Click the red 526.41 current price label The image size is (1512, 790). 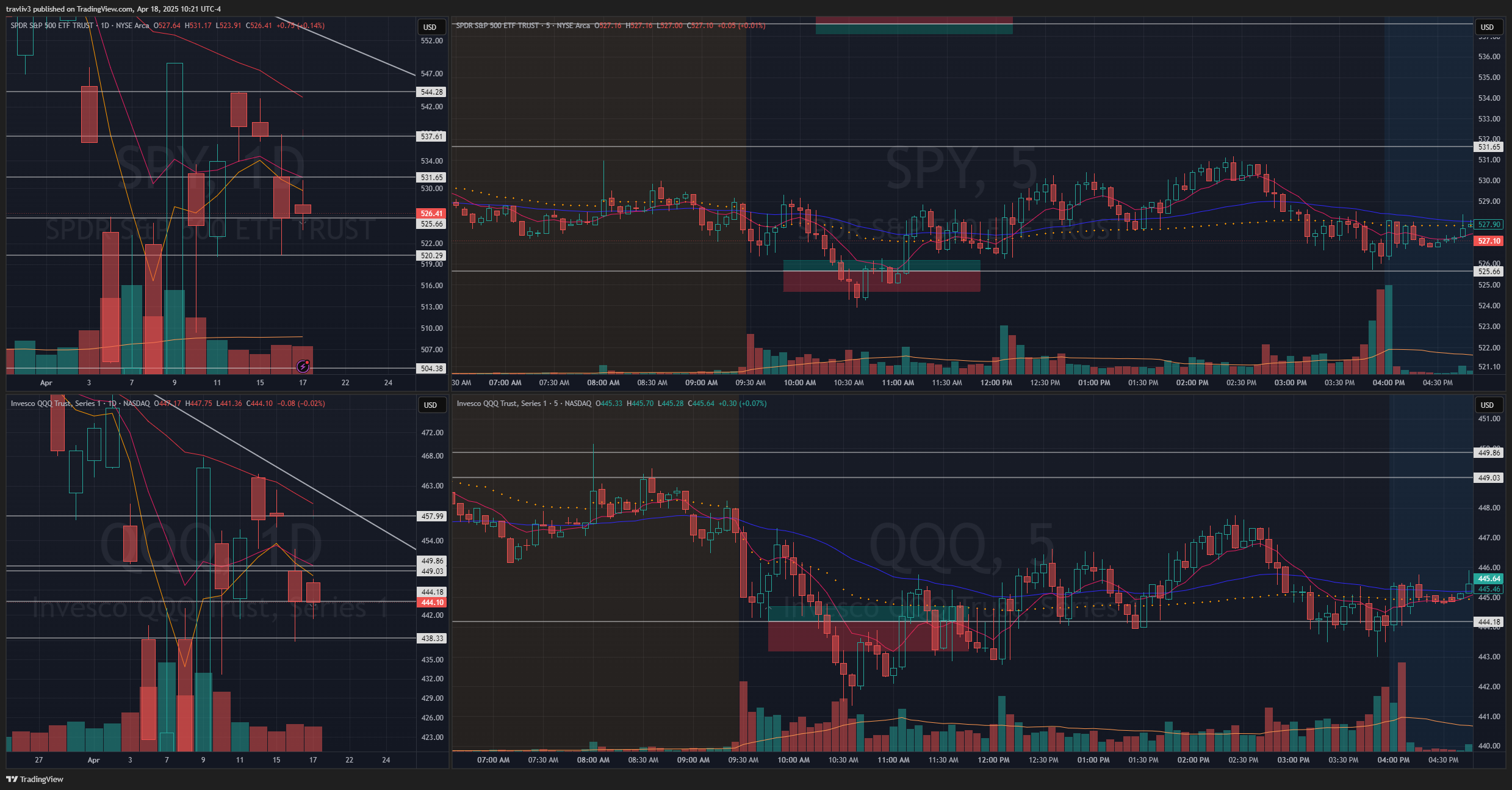point(431,214)
